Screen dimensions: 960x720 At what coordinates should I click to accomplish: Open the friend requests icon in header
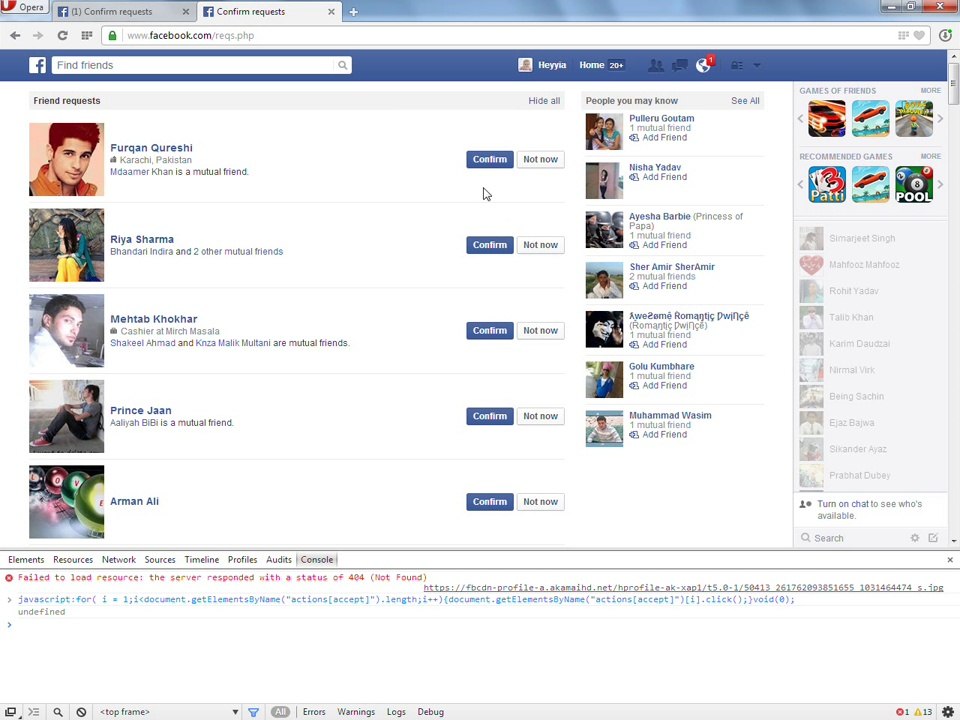click(656, 65)
